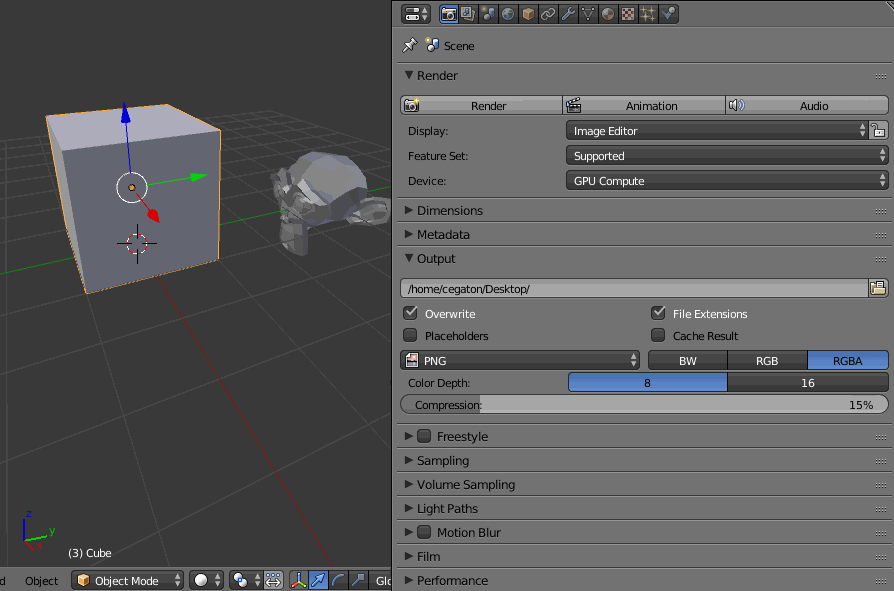Enable snapping with the magnet-area snap icon
The width and height of the screenshot is (894, 591).
click(x=273, y=580)
